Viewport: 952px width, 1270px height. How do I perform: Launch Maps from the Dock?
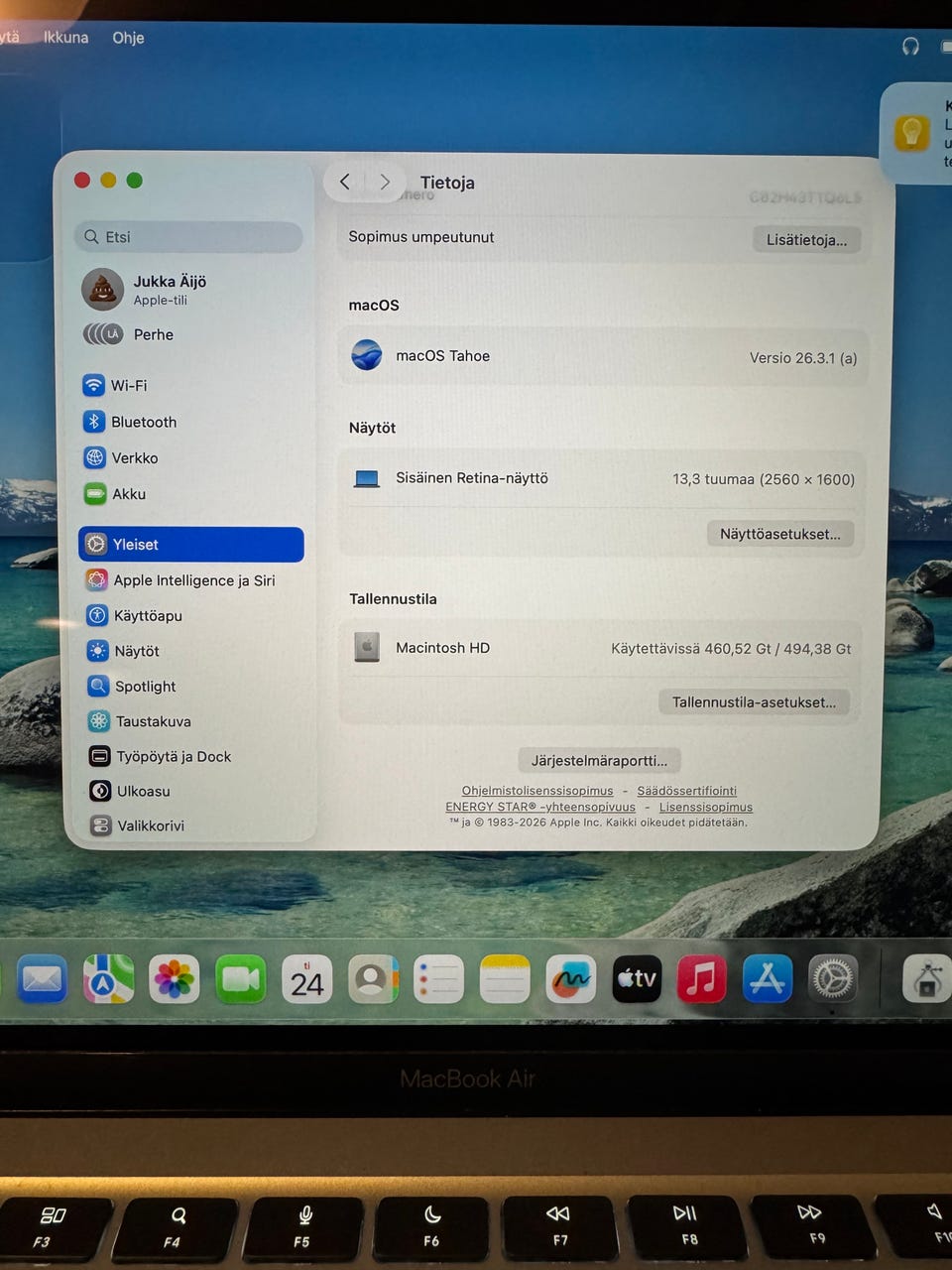point(108,979)
